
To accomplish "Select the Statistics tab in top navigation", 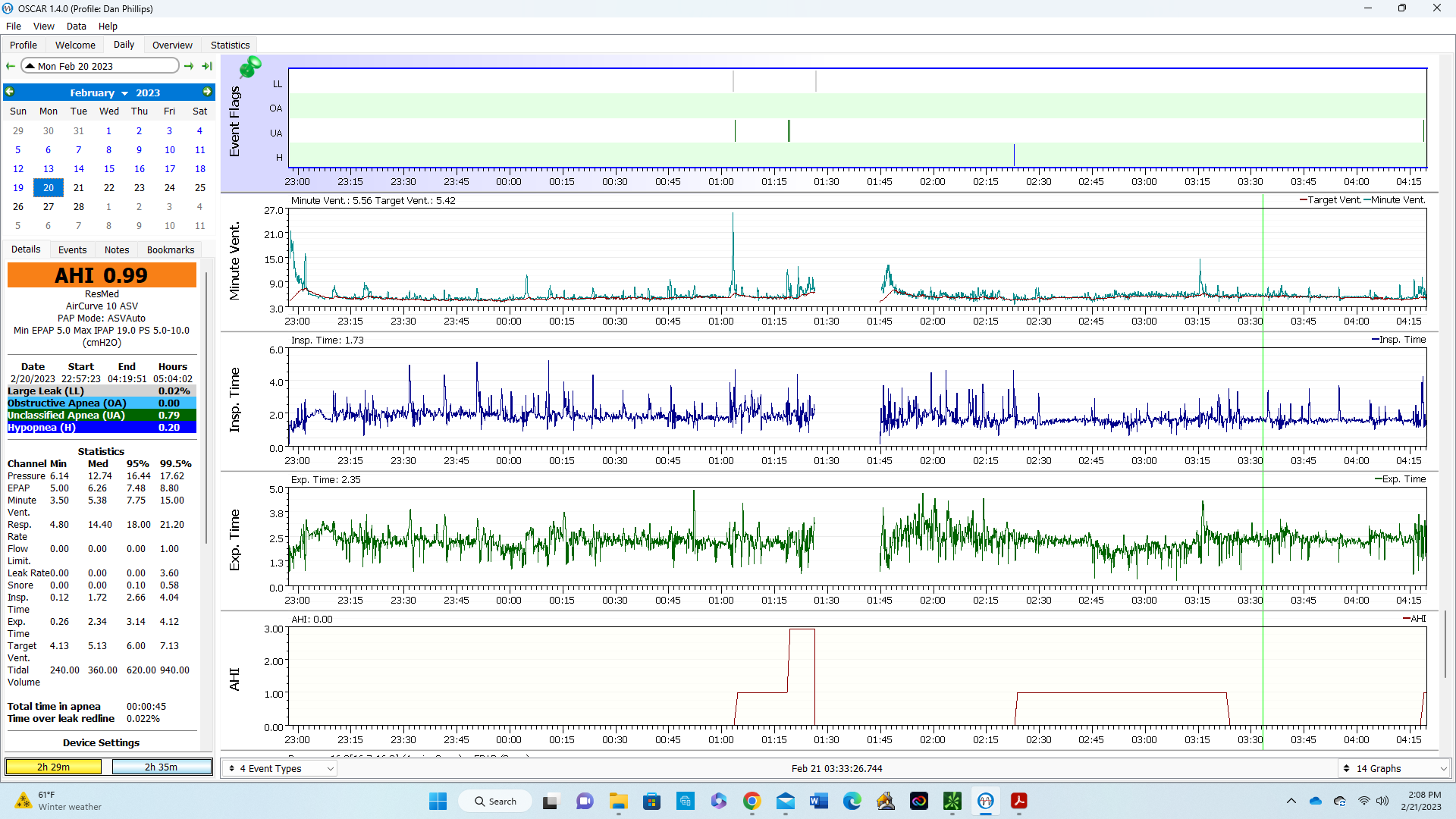I will coord(229,44).
